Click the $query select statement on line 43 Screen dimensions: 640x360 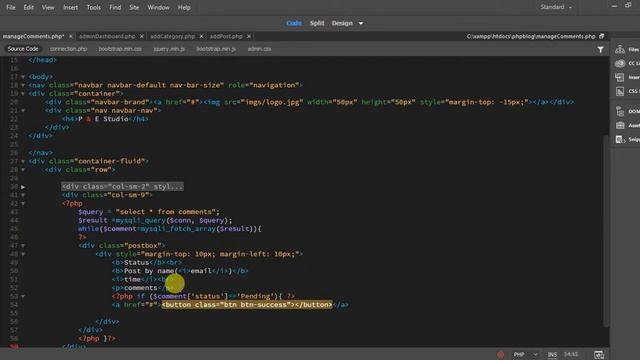click(x=149, y=212)
